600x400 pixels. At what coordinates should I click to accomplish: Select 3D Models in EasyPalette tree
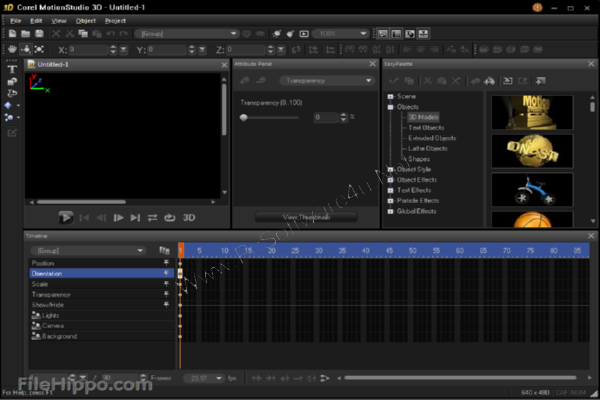click(x=423, y=117)
